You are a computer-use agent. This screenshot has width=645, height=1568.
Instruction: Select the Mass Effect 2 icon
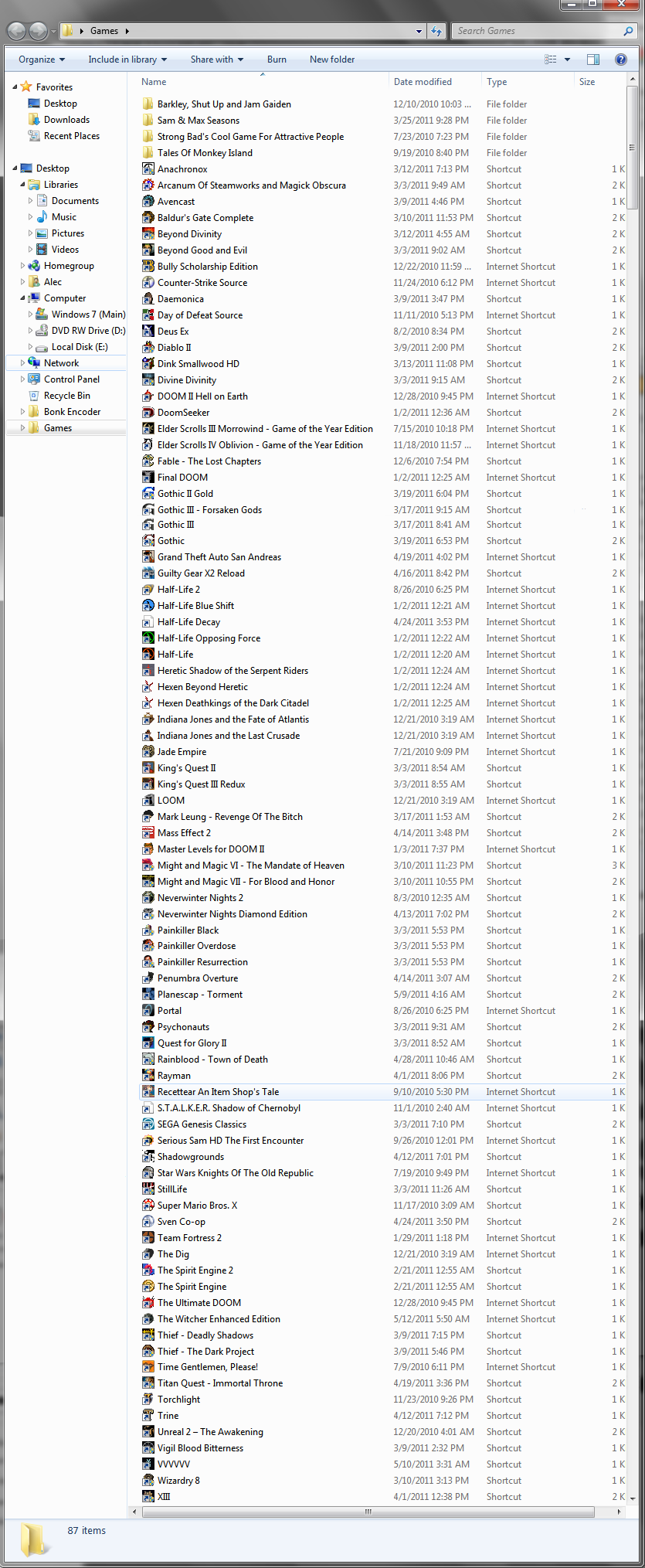pyautogui.click(x=148, y=833)
